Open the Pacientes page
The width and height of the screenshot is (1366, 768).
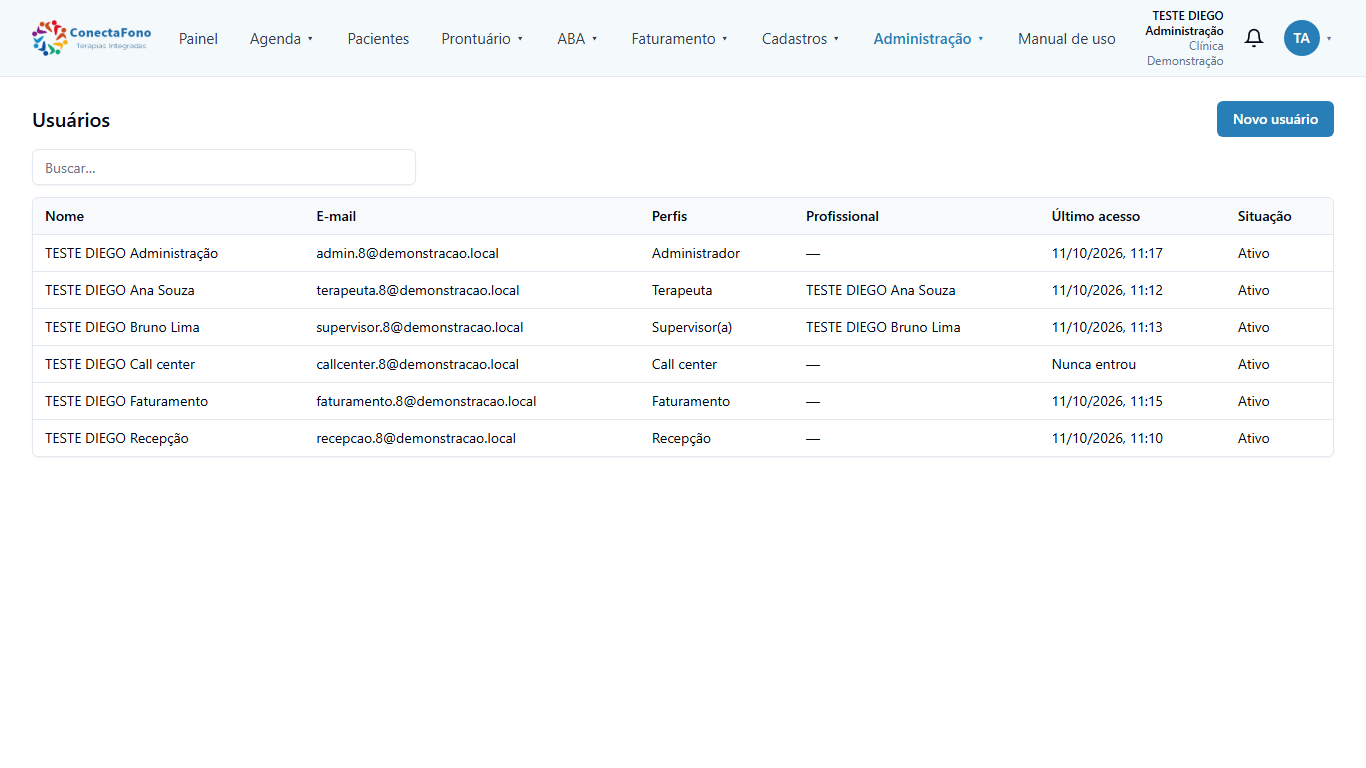coord(378,39)
